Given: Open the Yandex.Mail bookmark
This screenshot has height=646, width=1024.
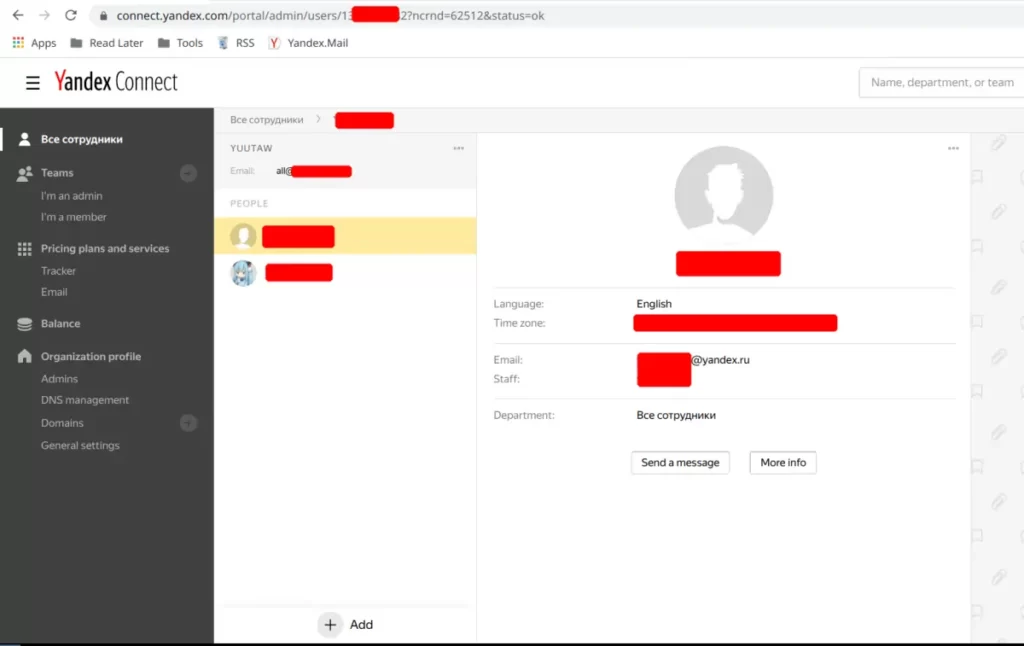Looking at the screenshot, I should click(308, 43).
